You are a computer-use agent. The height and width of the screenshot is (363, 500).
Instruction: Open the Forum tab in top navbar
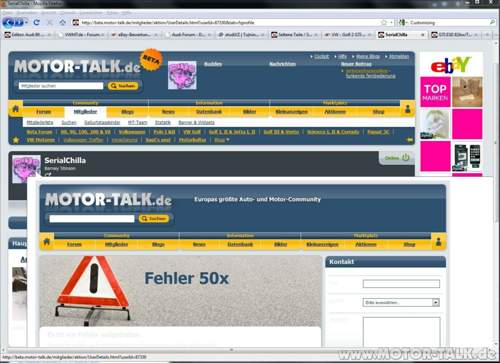click(44, 112)
